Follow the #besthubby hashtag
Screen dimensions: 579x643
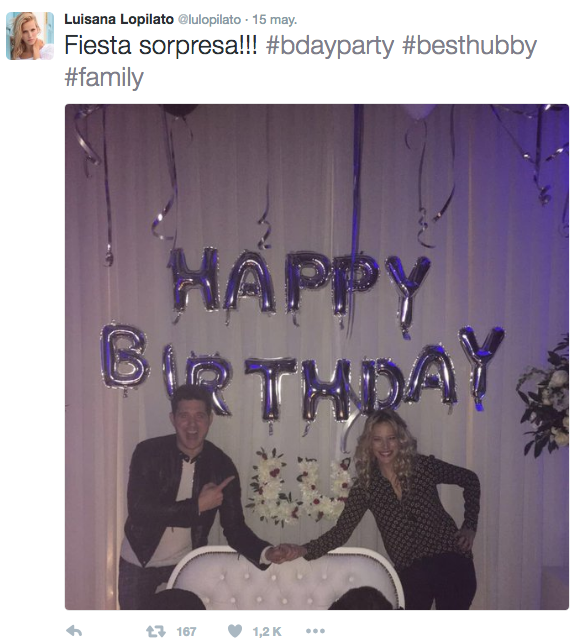click(x=469, y=46)
